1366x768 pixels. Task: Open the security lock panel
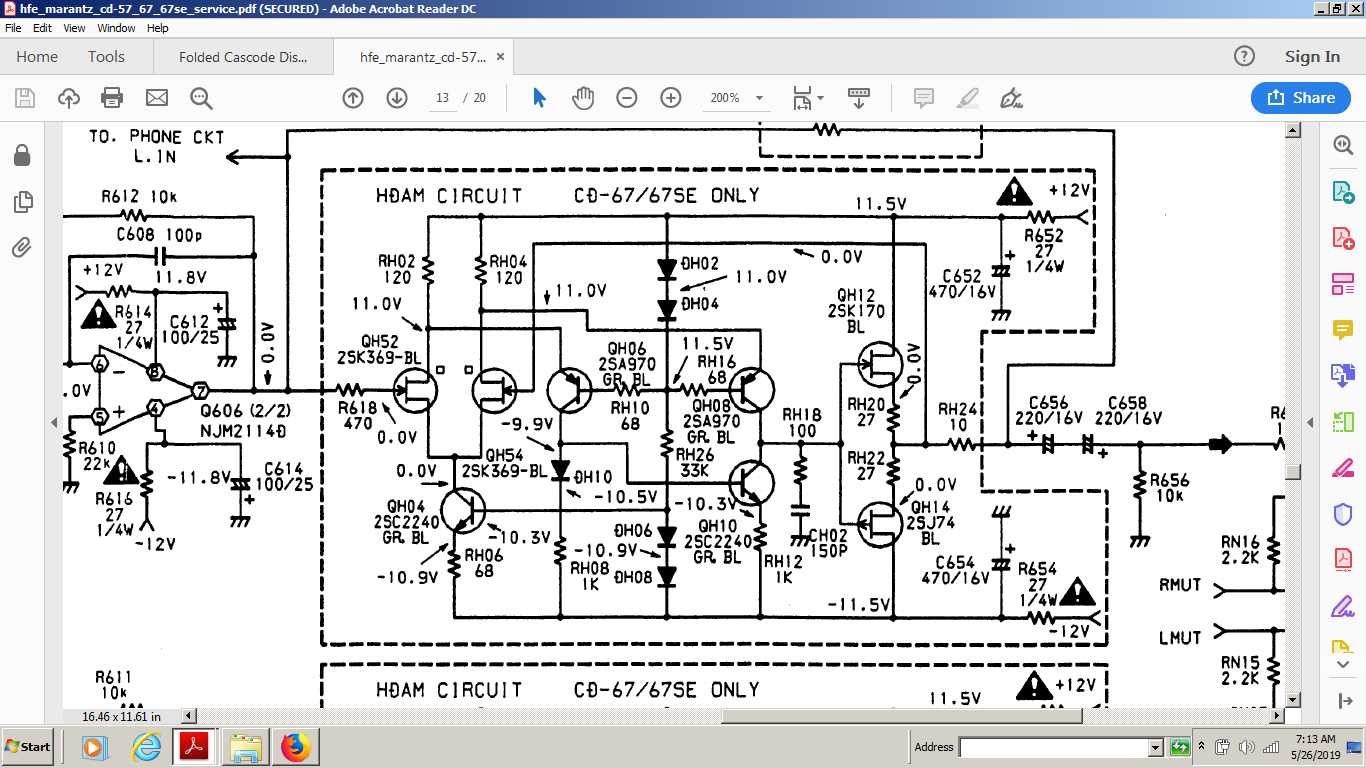click(22, 155)
